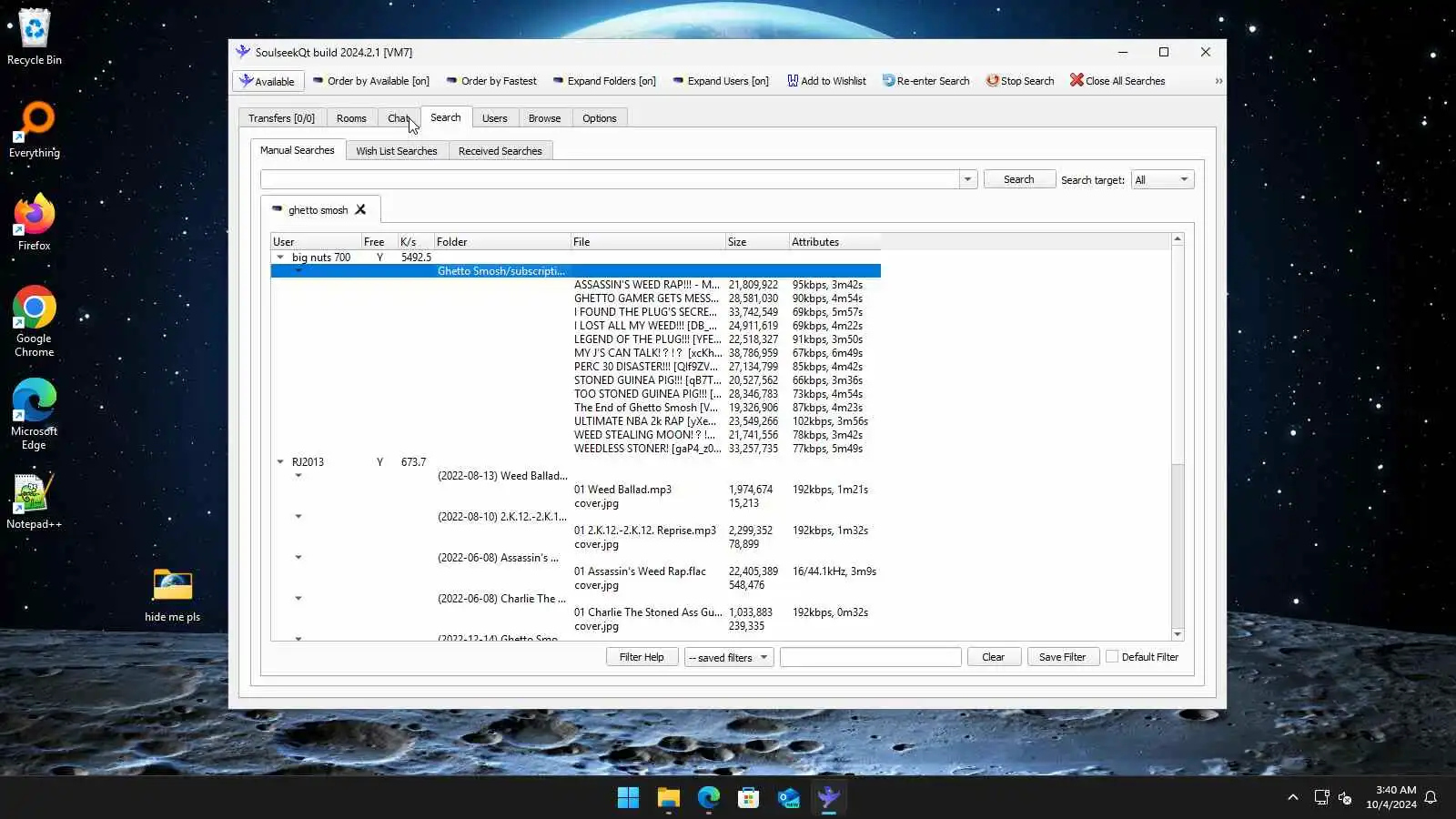
Task: Toggle the Available status button
Action: point(268,81)
